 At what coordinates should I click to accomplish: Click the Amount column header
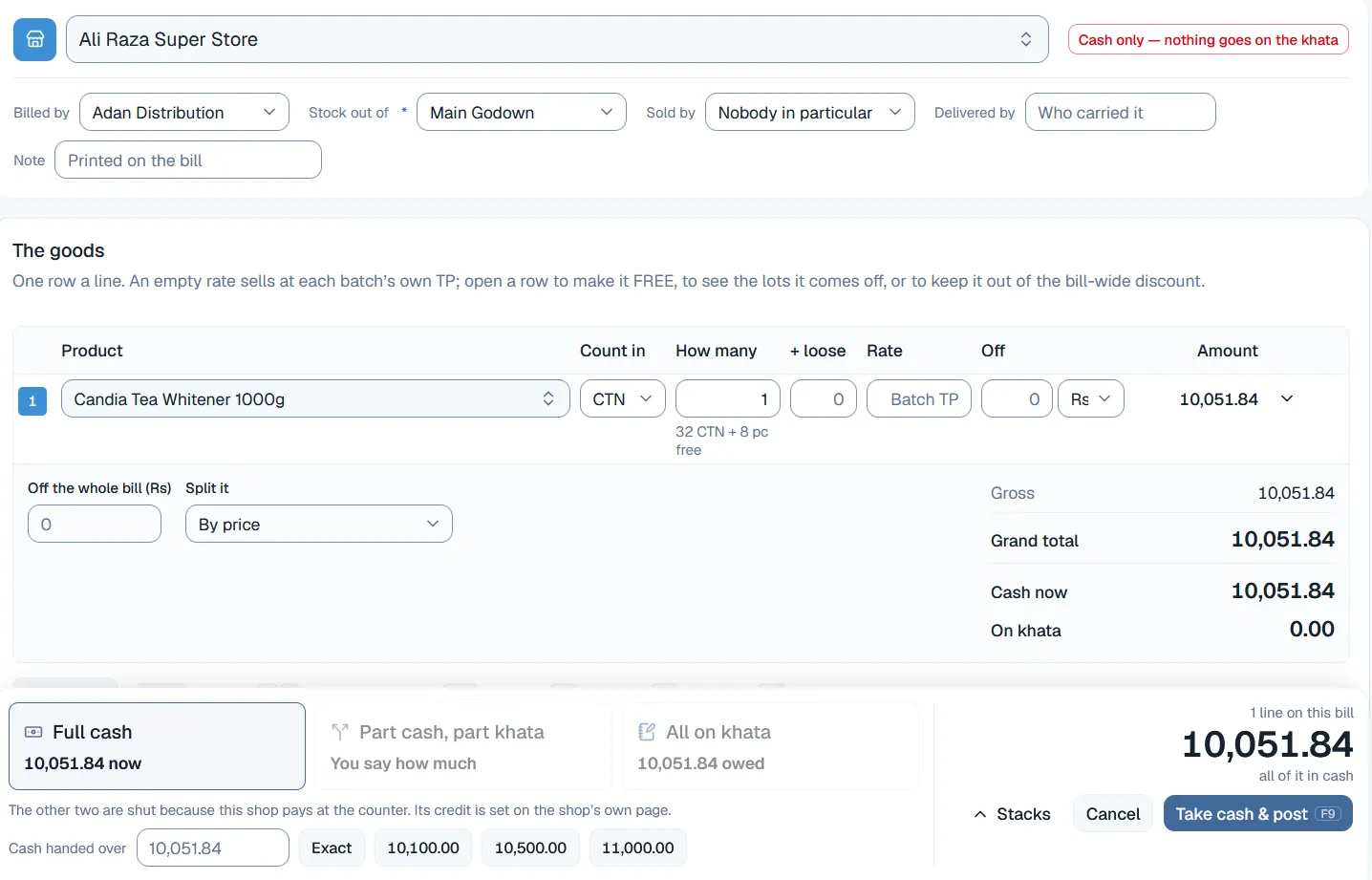click(1228, 351)
